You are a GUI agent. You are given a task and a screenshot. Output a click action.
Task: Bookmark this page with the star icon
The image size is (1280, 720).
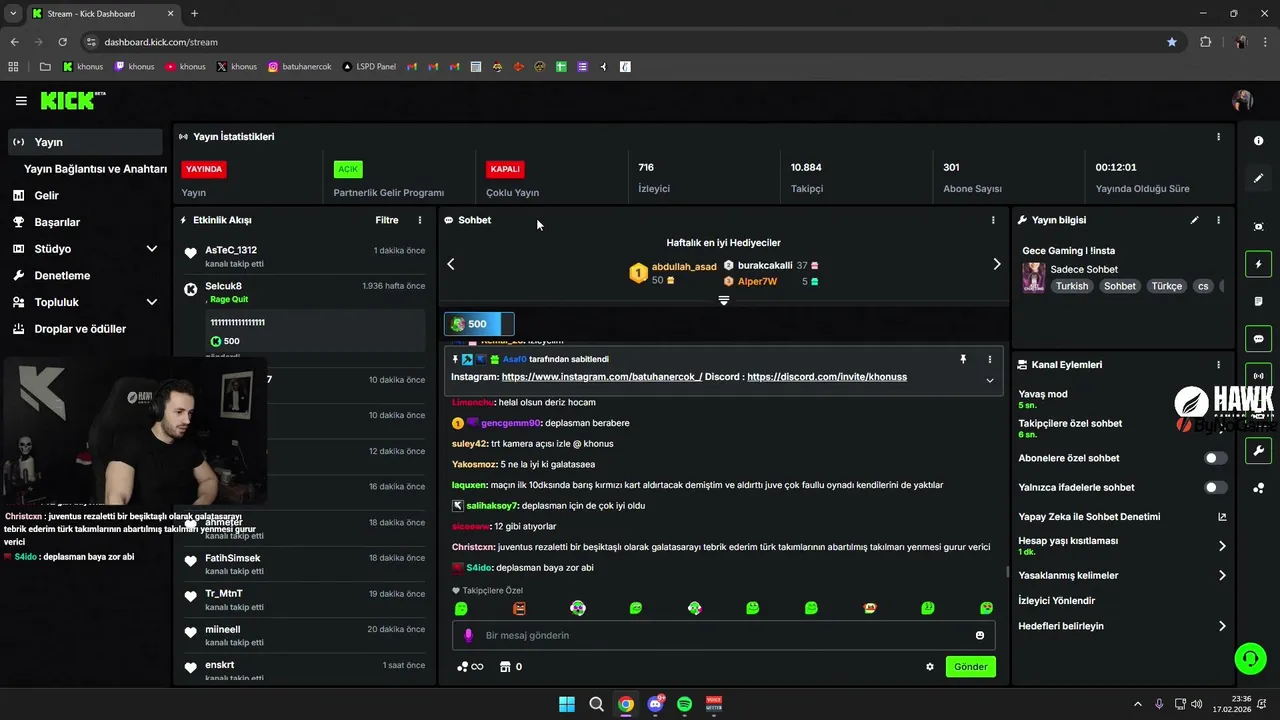pos(1172,42)
